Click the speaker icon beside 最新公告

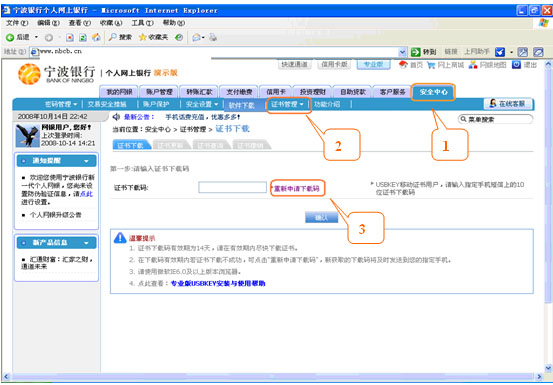click(x=116, y=117)
